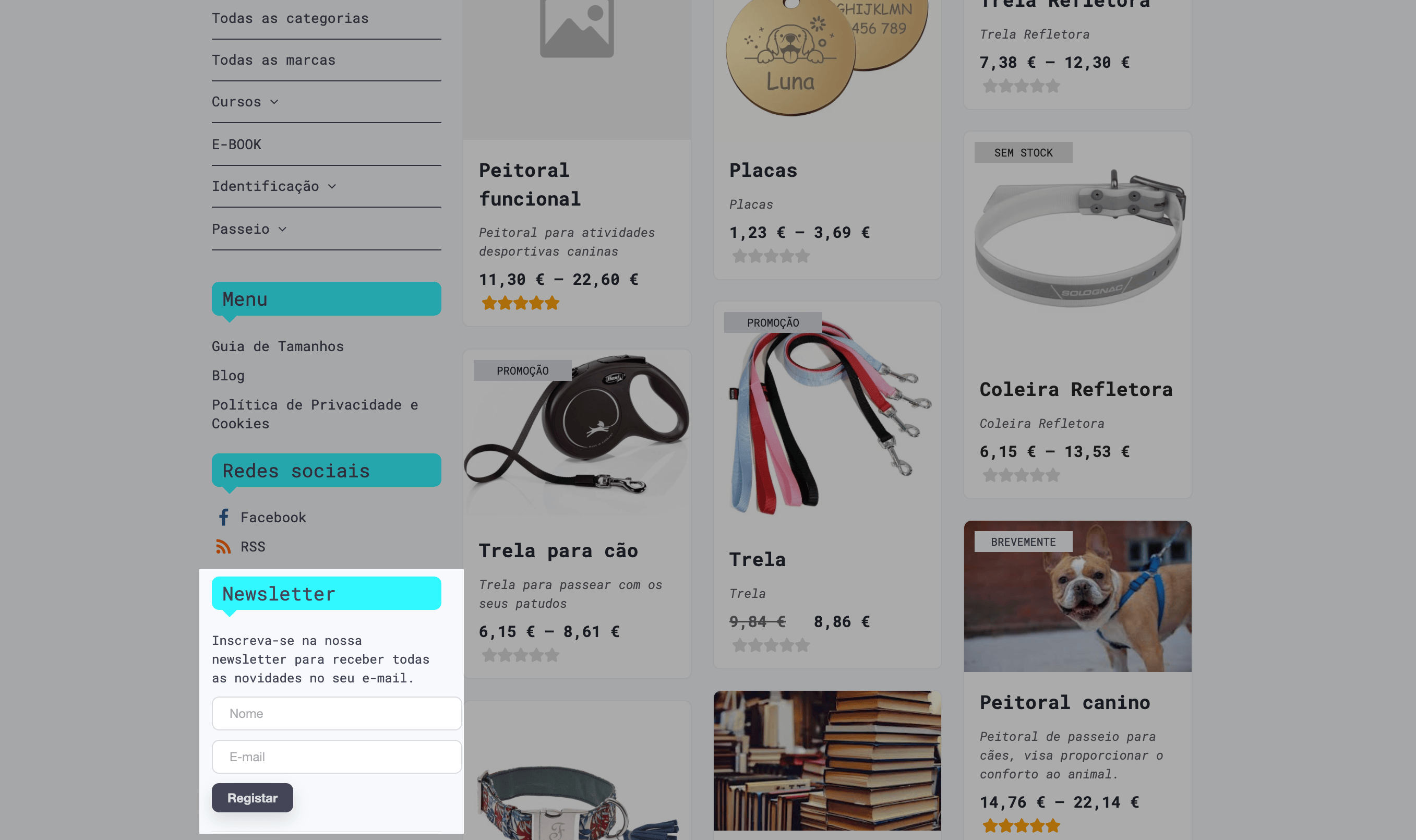This screenshot has width=1416, height=840.
Task: Click the Peitoral canino gold stars
Action: pos(1022,826)
